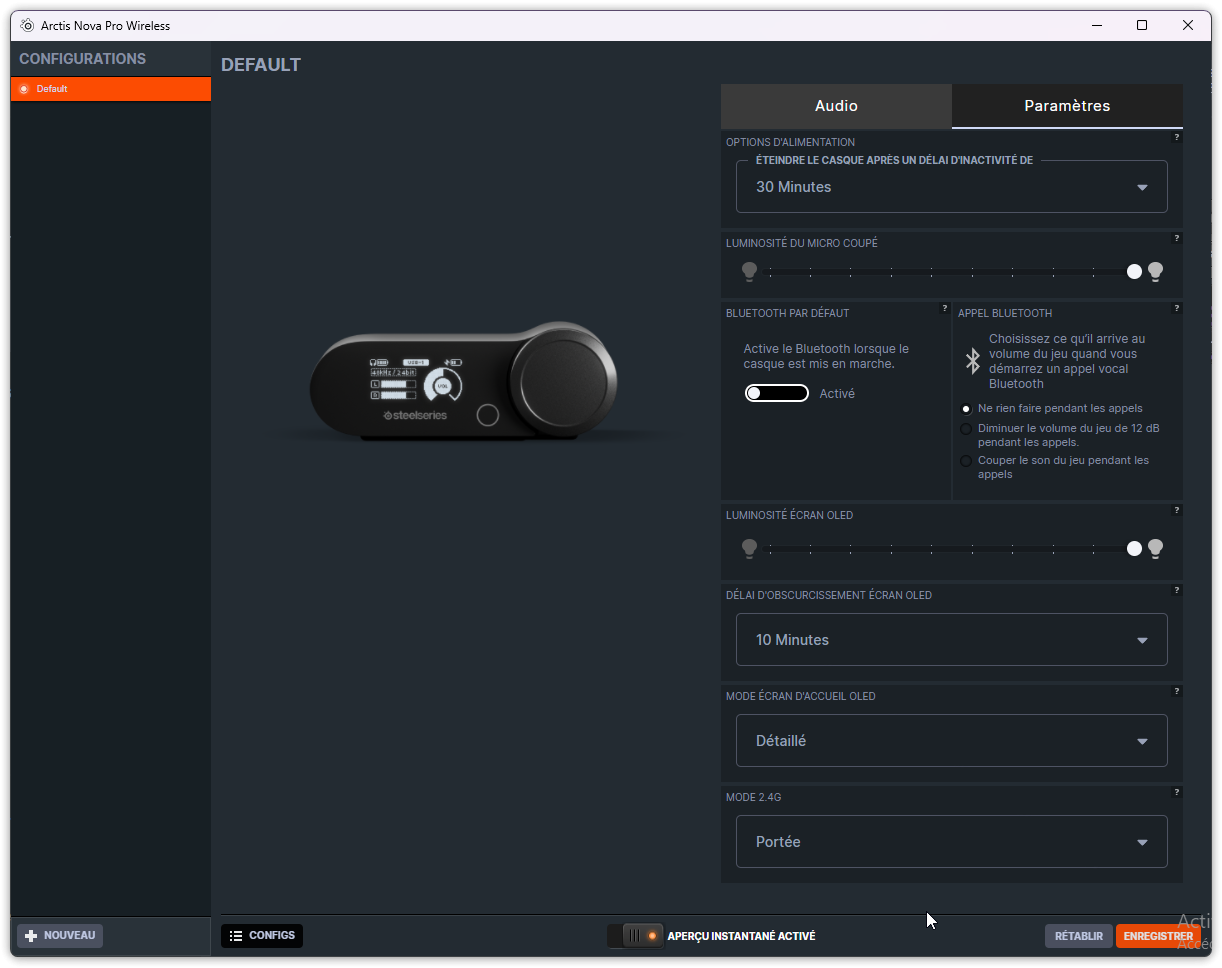Viewport: 1222px width, 968px height.
Task: Open help for Délai d'obscurcissement écran OLED
Action: point(1177,590)
